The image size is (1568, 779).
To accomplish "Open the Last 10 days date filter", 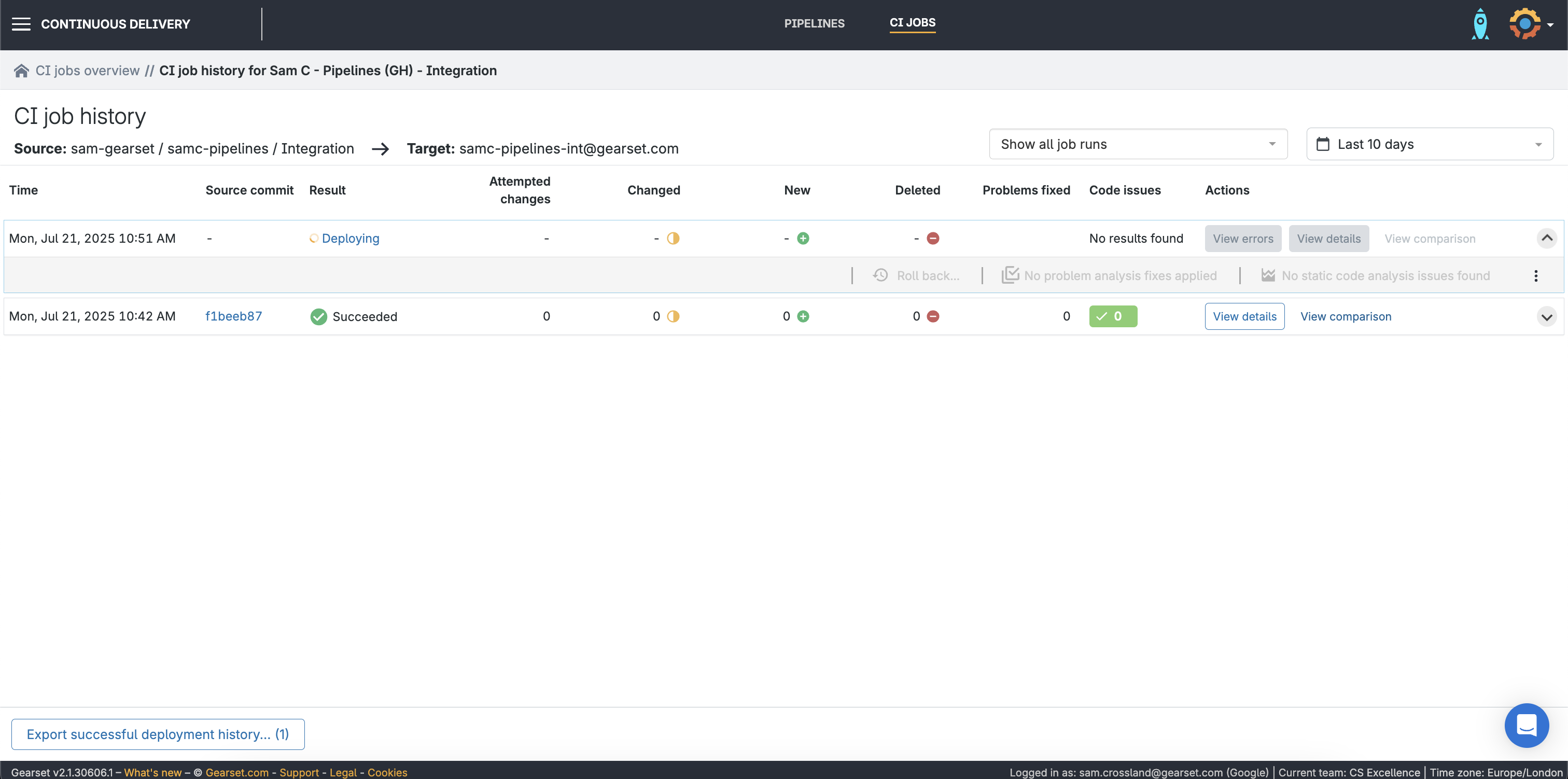I will click(x=1429, y=144).
